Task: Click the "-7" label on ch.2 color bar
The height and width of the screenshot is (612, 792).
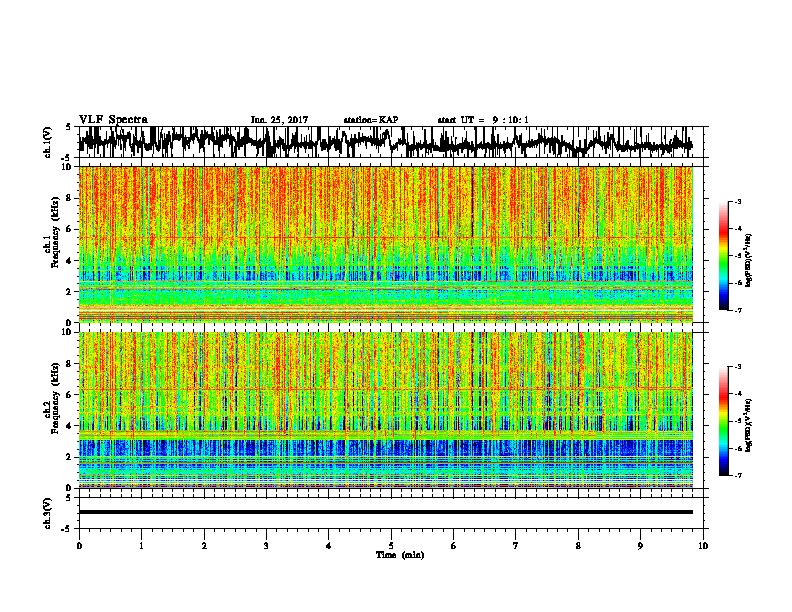Action: [737, 475]
